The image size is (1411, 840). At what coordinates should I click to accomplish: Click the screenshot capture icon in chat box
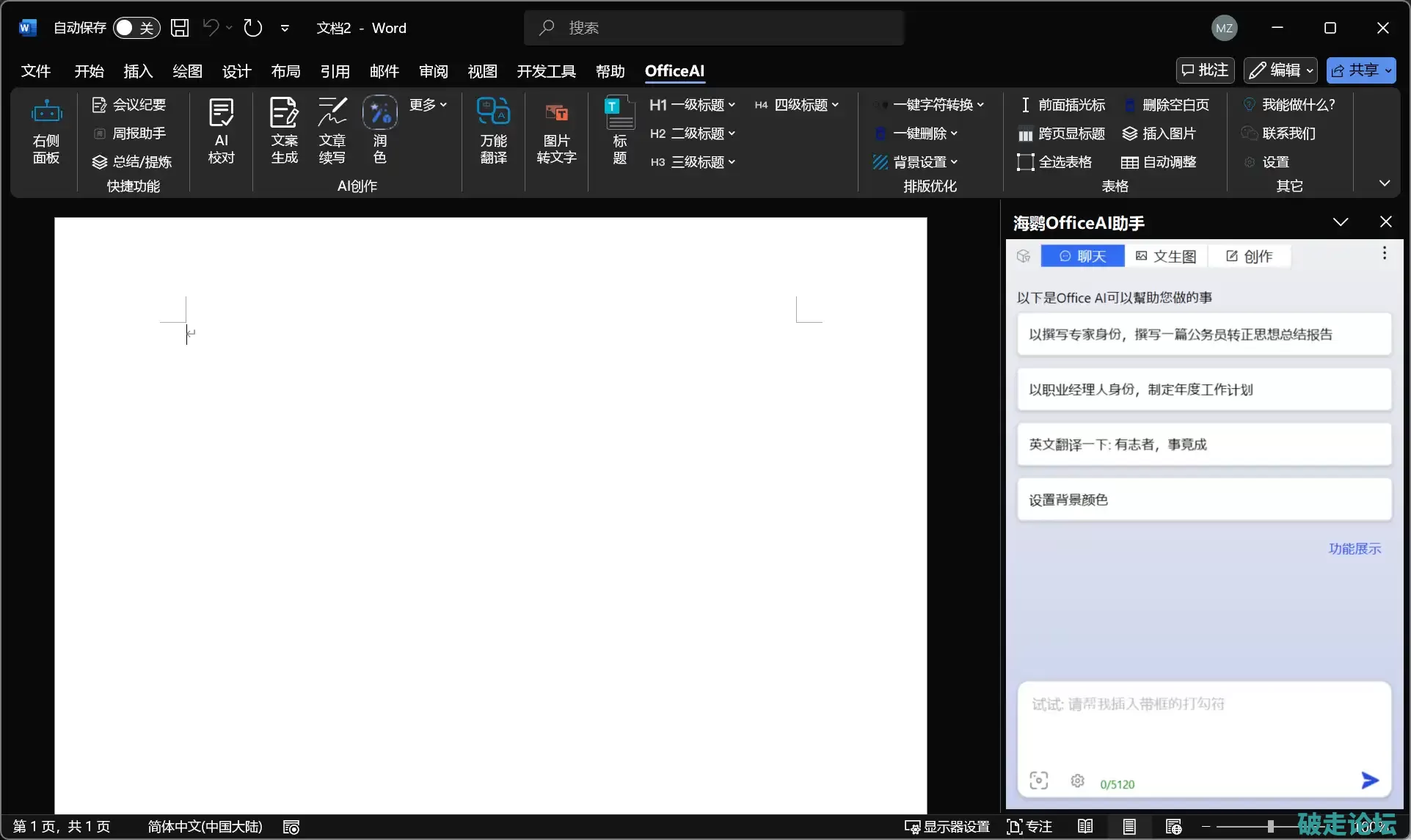click(1038, 781)
